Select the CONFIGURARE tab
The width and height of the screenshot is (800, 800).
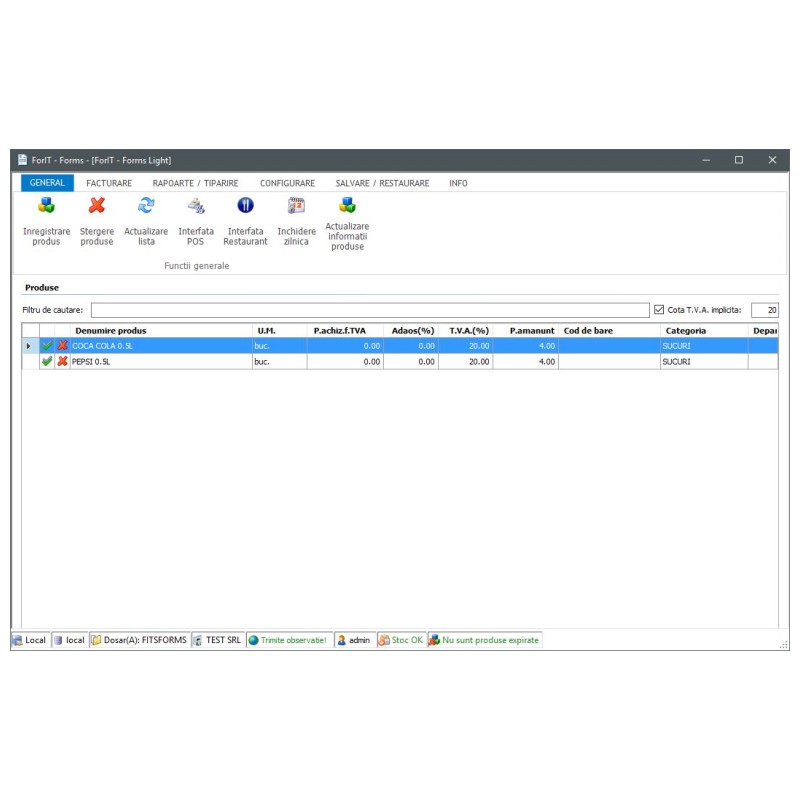[287, 184]
